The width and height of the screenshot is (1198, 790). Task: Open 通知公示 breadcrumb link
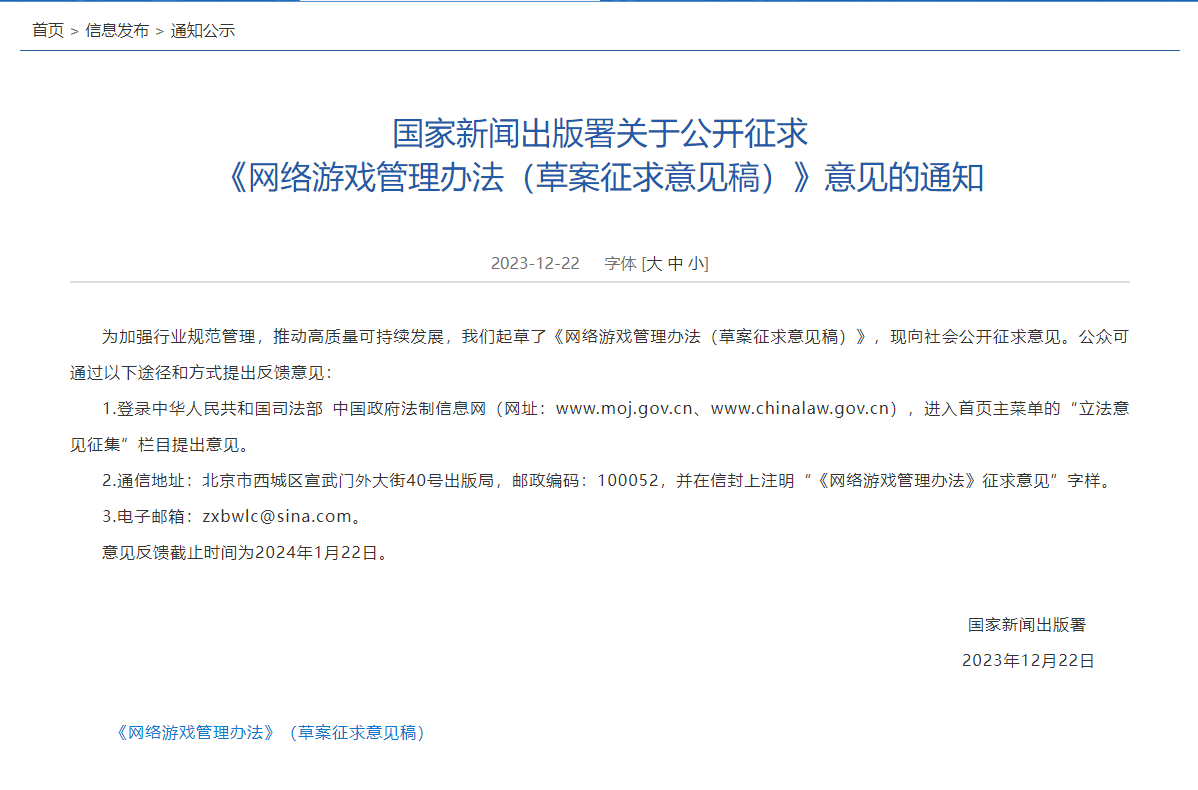point(202,31)
